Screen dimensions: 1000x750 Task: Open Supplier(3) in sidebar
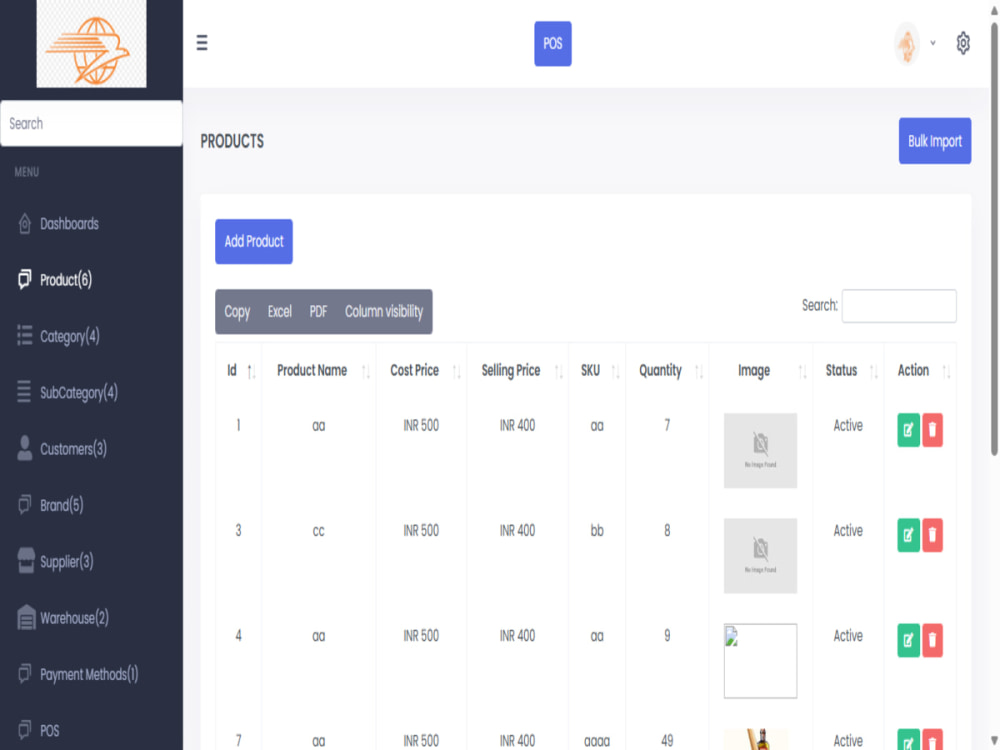(x=67, y=561)
